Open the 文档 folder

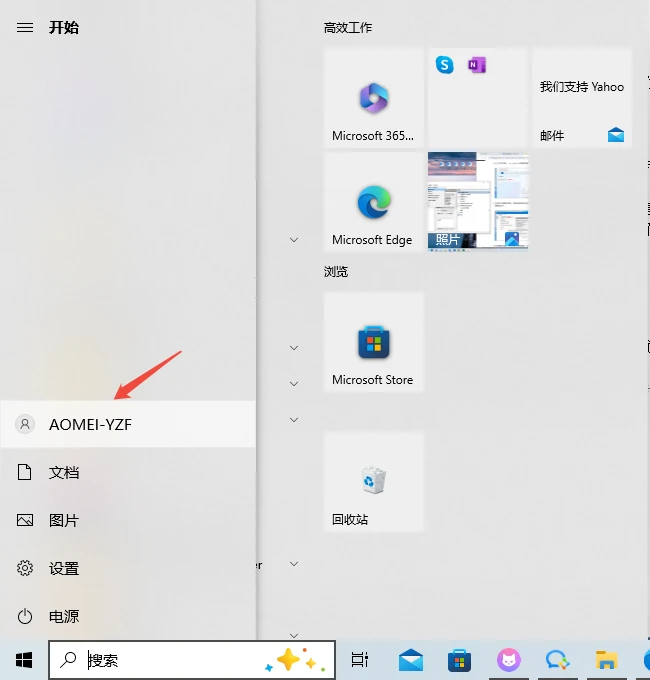tap(128, 472)
